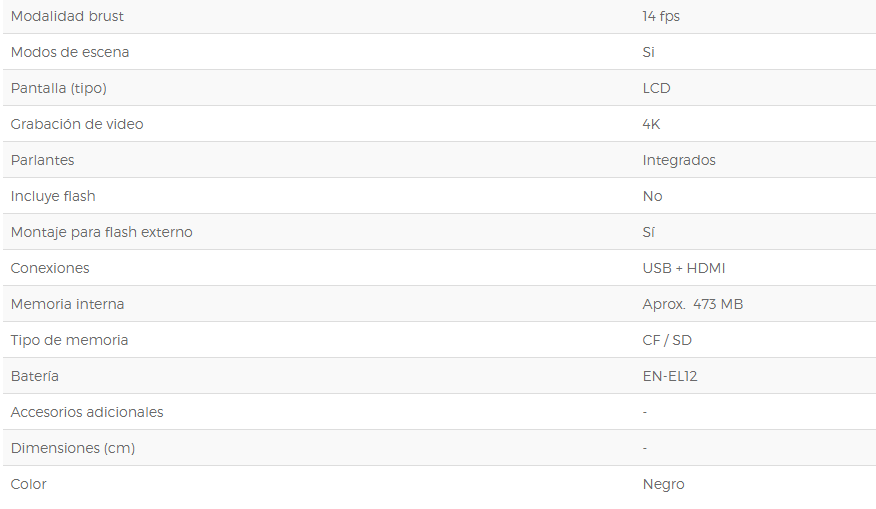This screenshot has height=509, width=876.
Task: Select the Pantalla (tipo) label
Action: [59, 88]
